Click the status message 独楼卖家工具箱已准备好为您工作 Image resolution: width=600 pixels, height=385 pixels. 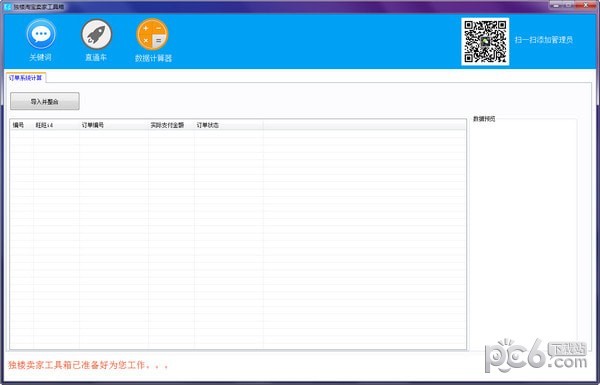(88, 365)
